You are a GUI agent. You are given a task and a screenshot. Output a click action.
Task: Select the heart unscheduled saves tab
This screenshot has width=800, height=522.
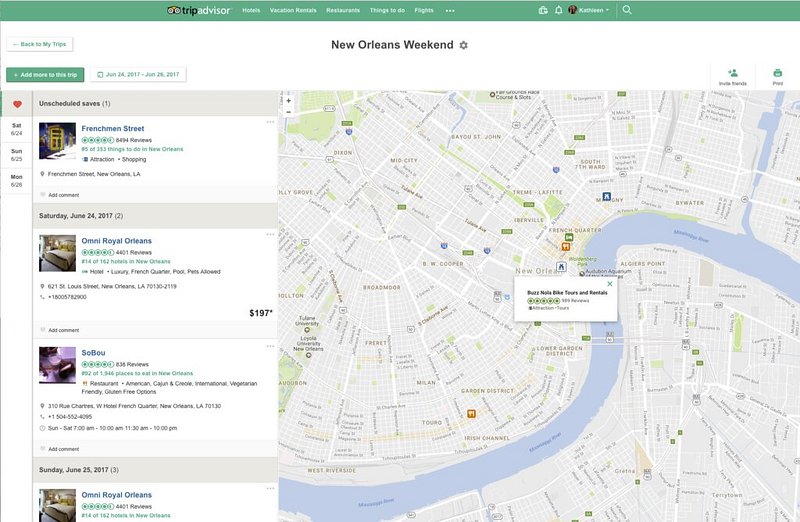point(17,104)
